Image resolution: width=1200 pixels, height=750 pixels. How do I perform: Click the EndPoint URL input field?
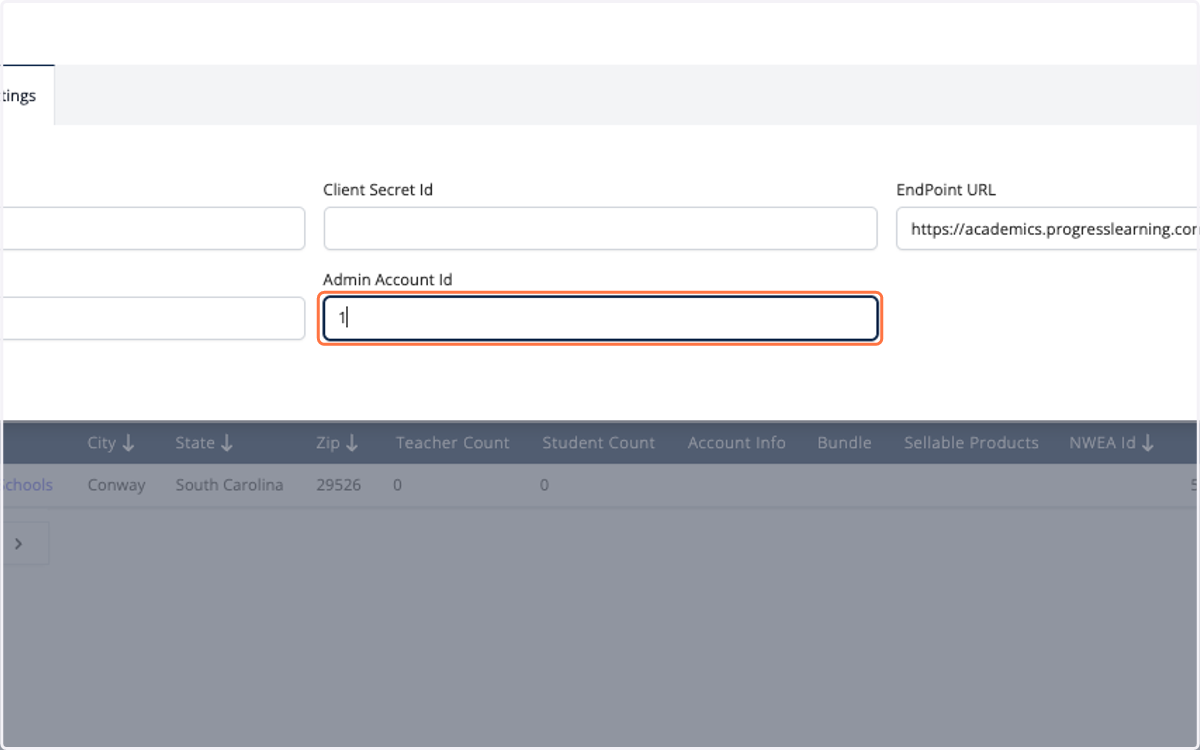click(x=1048, y=229)
